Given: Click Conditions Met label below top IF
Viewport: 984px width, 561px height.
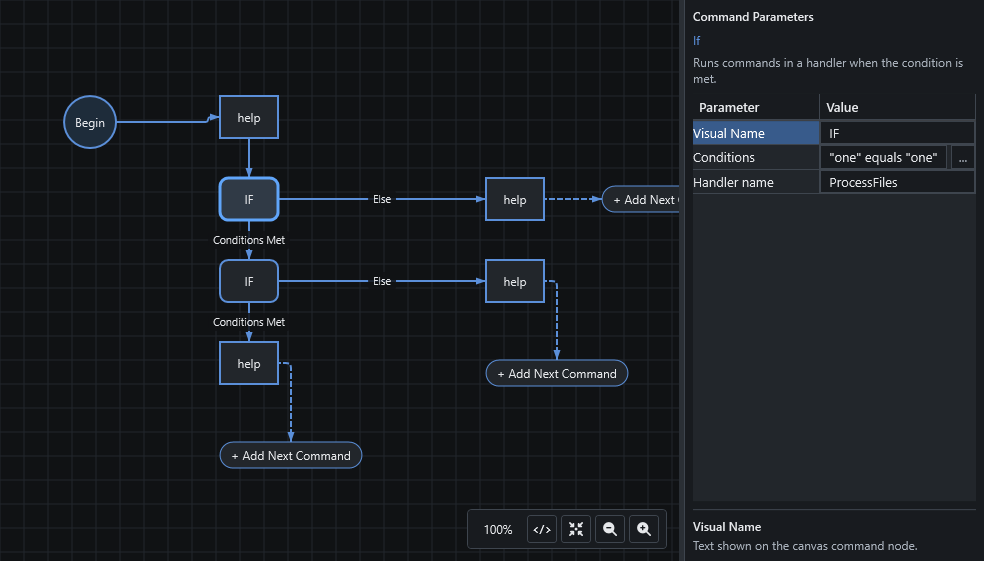Looking at the screenshot, I should (x=249, y=240).
